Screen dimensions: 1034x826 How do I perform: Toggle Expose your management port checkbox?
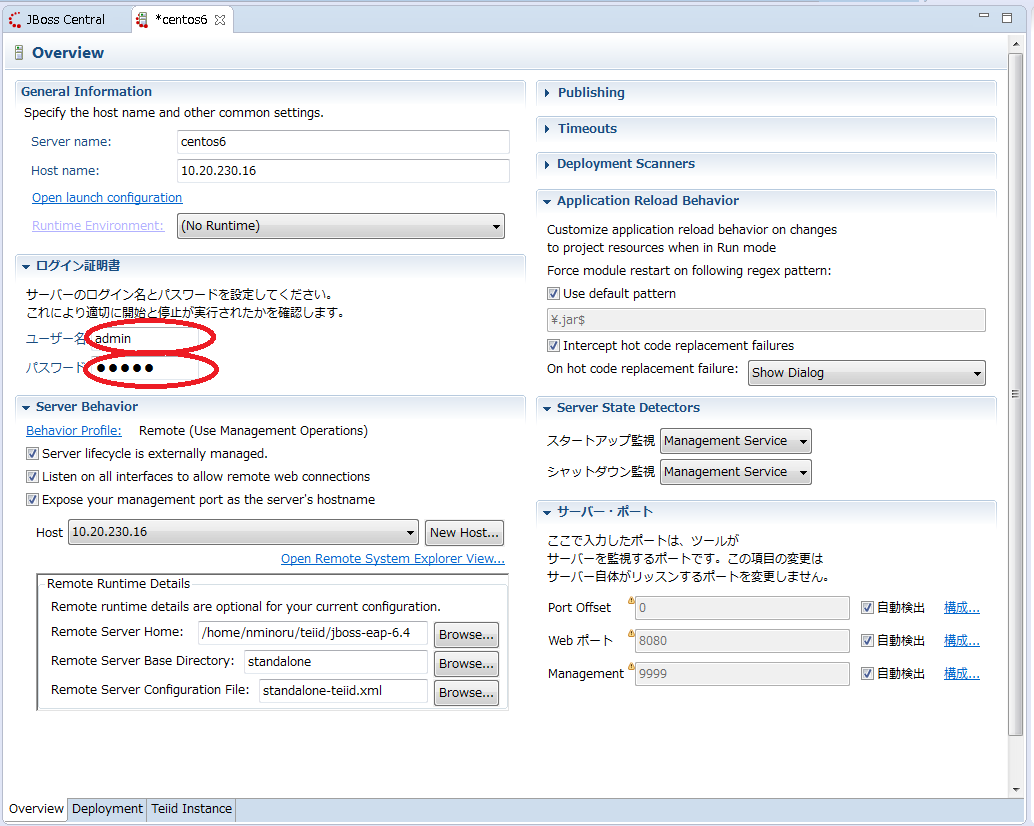tap(32, 500)
